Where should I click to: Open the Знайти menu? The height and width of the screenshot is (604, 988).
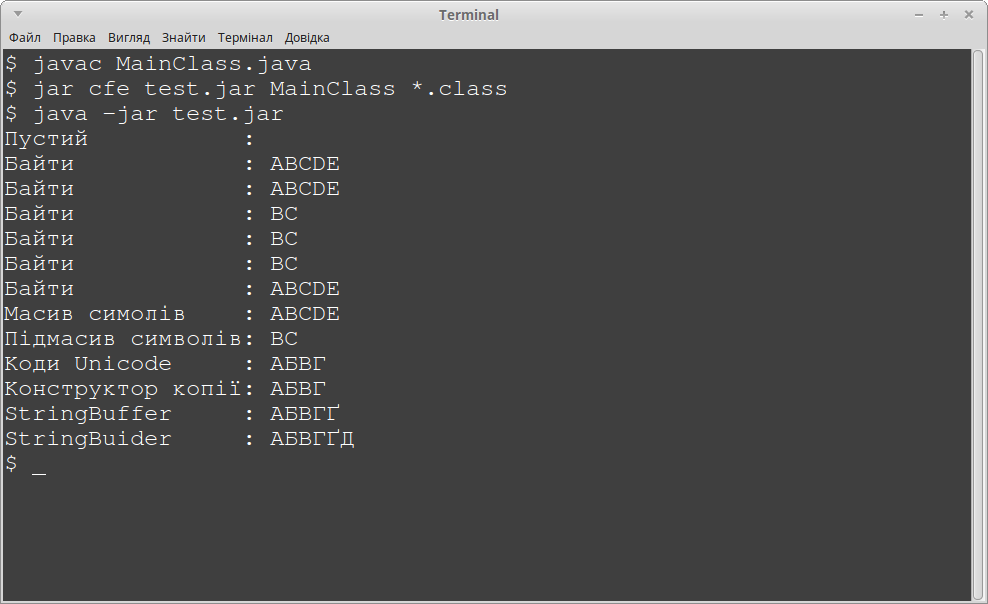[182, 38]
